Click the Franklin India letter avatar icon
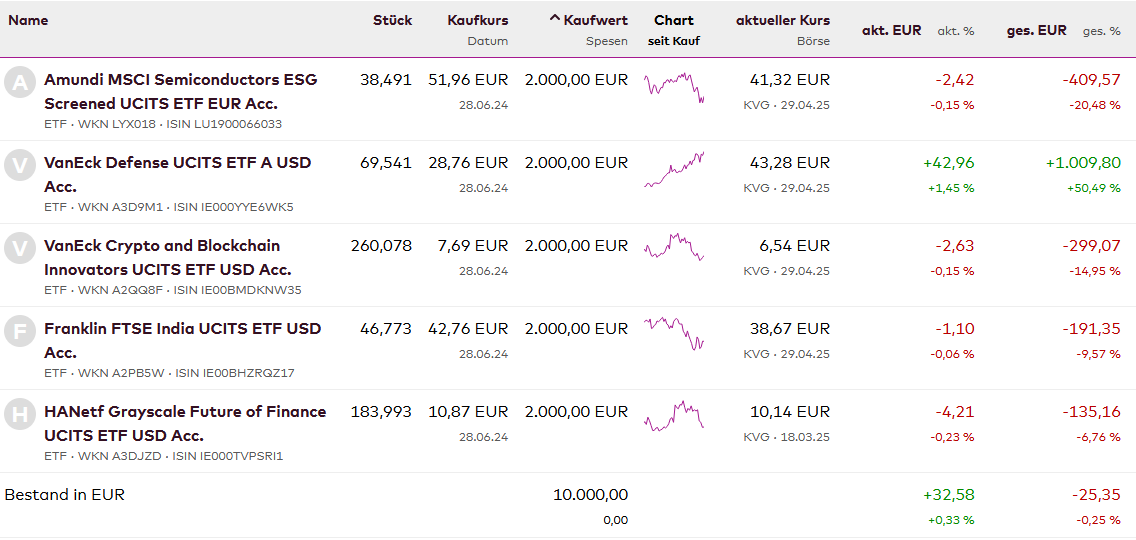 click(x=20, y=332)
